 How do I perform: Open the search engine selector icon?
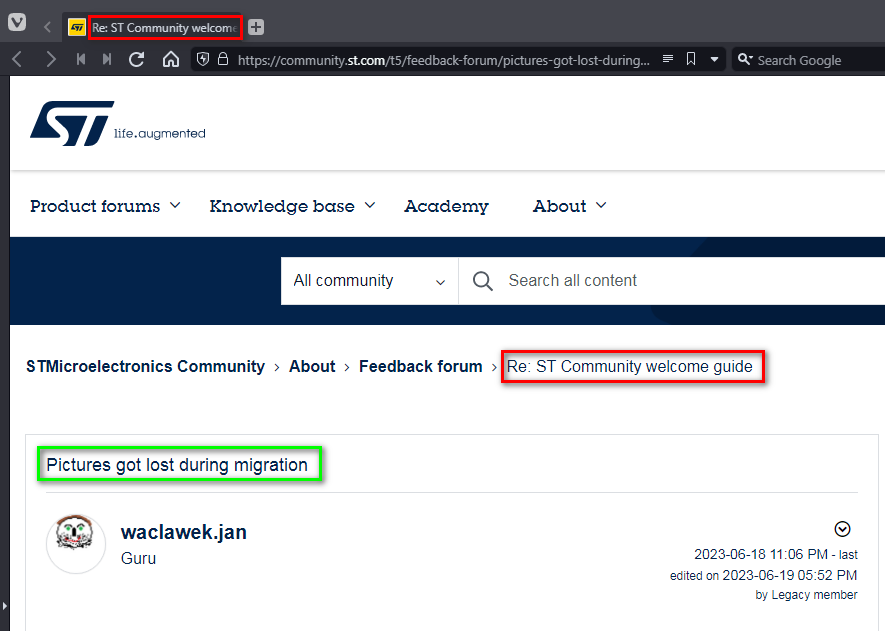tap(745, 59)
